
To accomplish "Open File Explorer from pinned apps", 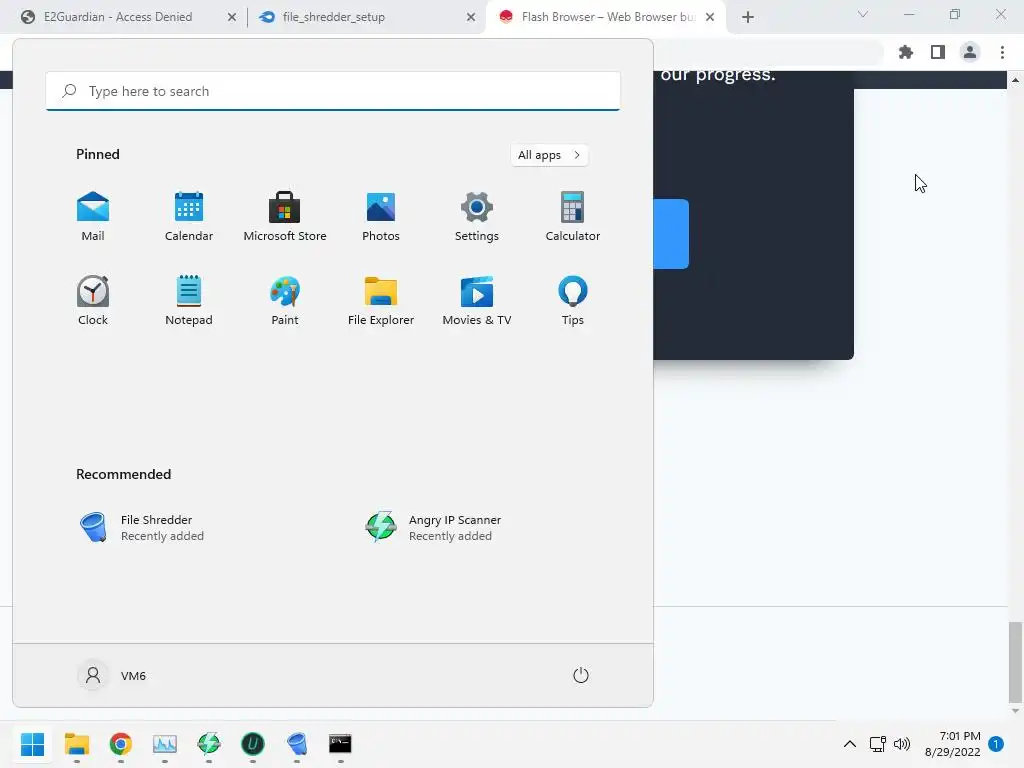I will pos(381,300).
